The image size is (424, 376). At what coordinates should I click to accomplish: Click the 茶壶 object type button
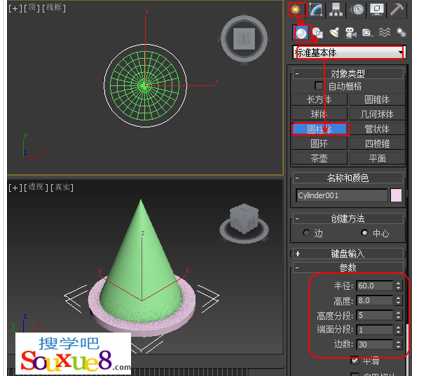point(319,158)
